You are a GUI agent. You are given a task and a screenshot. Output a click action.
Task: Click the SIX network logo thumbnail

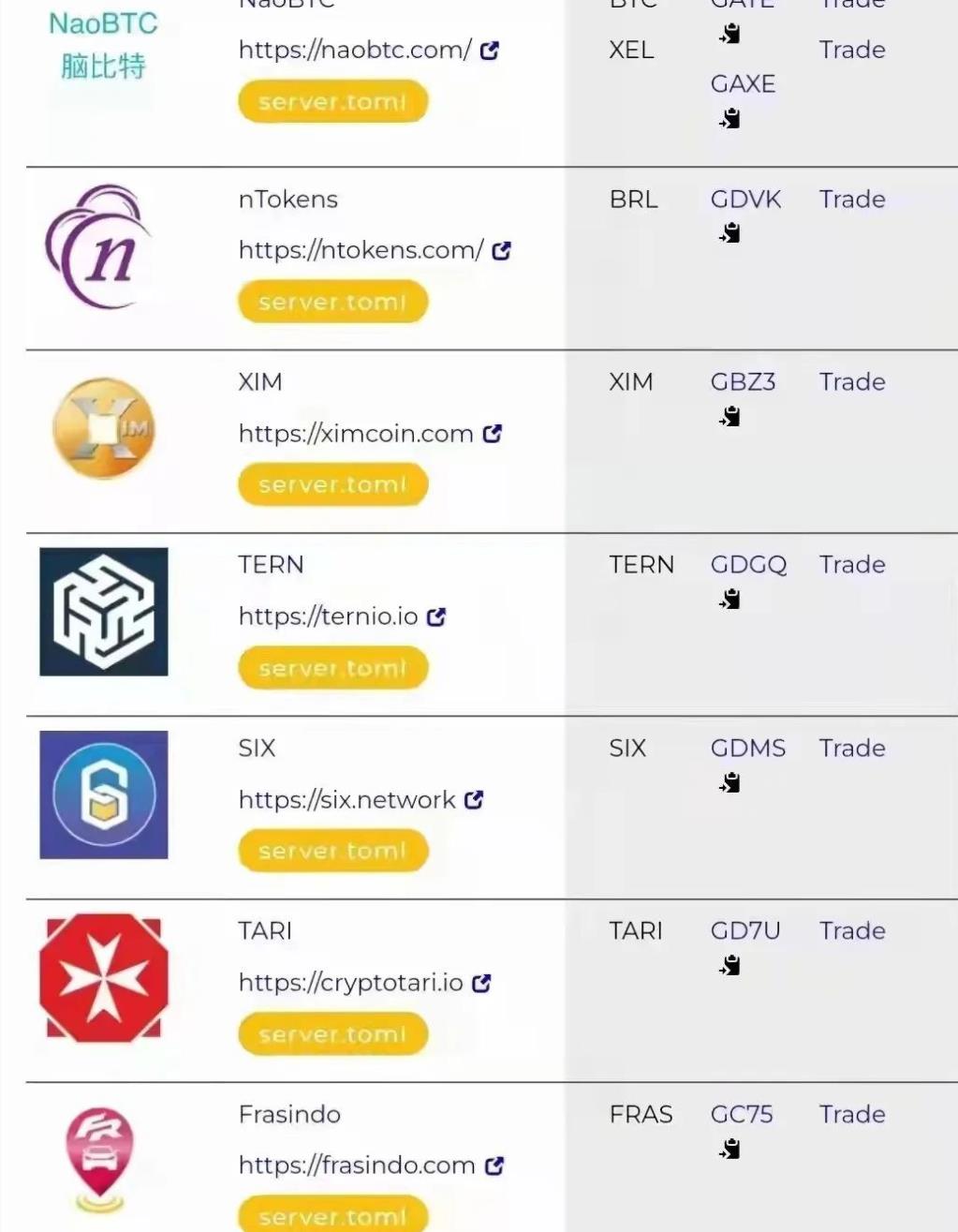(x=104, y=794)
